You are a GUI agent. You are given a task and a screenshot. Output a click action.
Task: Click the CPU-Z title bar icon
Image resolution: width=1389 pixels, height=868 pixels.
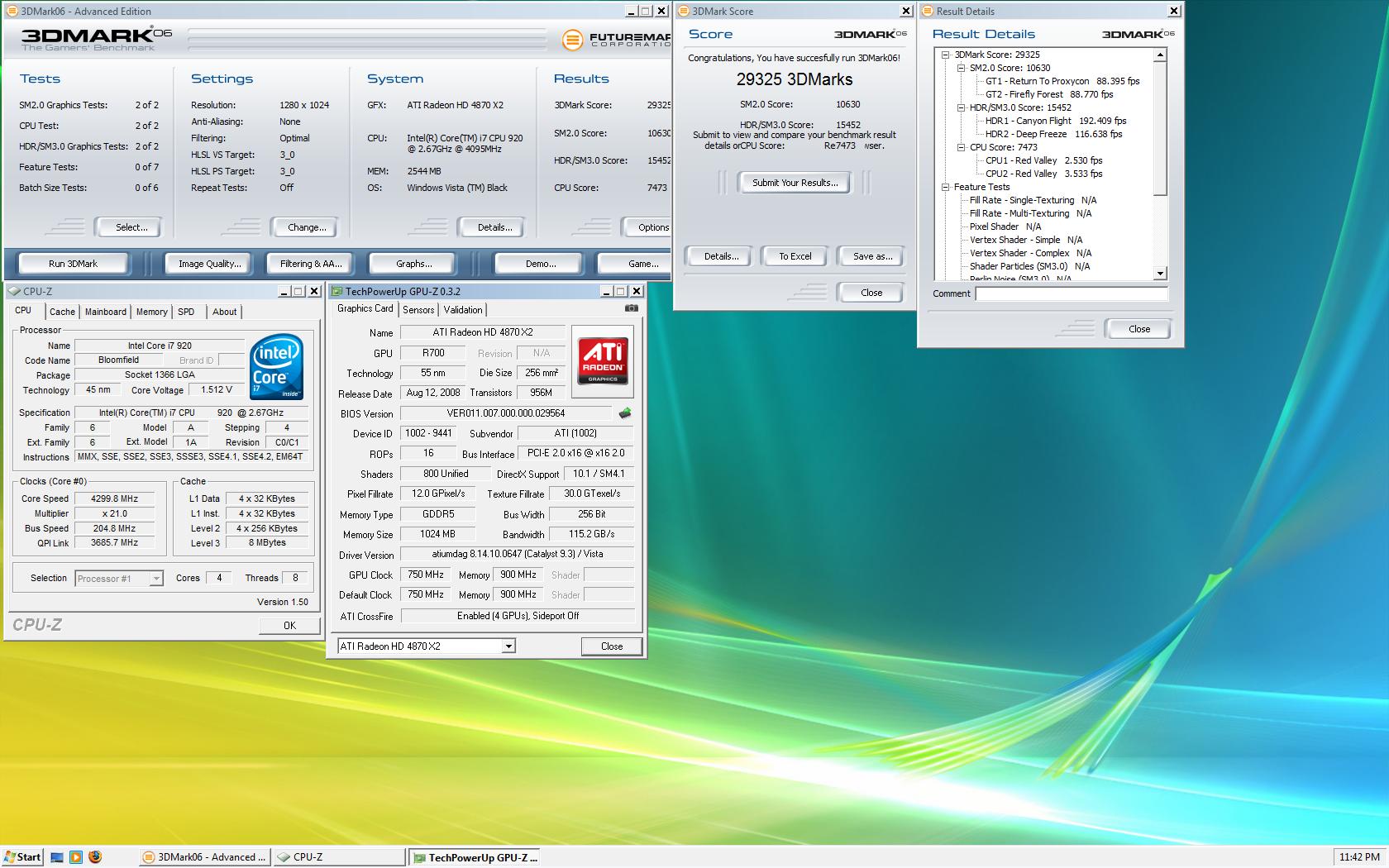[14, 291]
